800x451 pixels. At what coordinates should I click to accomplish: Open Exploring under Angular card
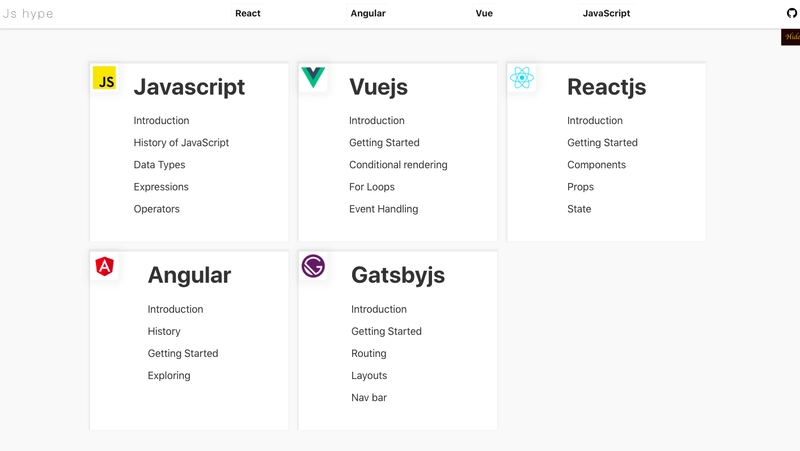pyautogui.click(x=169, y=375)
